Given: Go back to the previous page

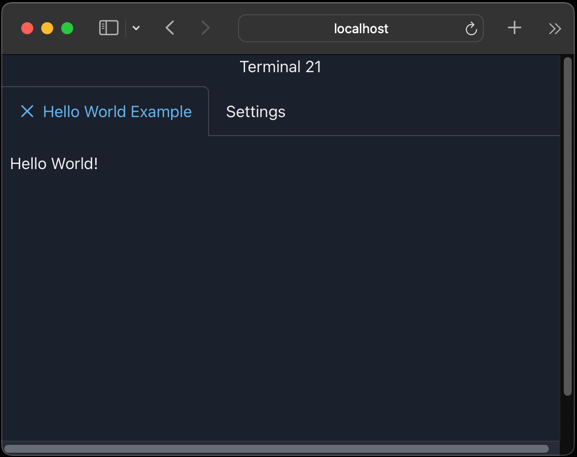Looking at the screenshot, I should pyautogui.click(x=170, y=28).
